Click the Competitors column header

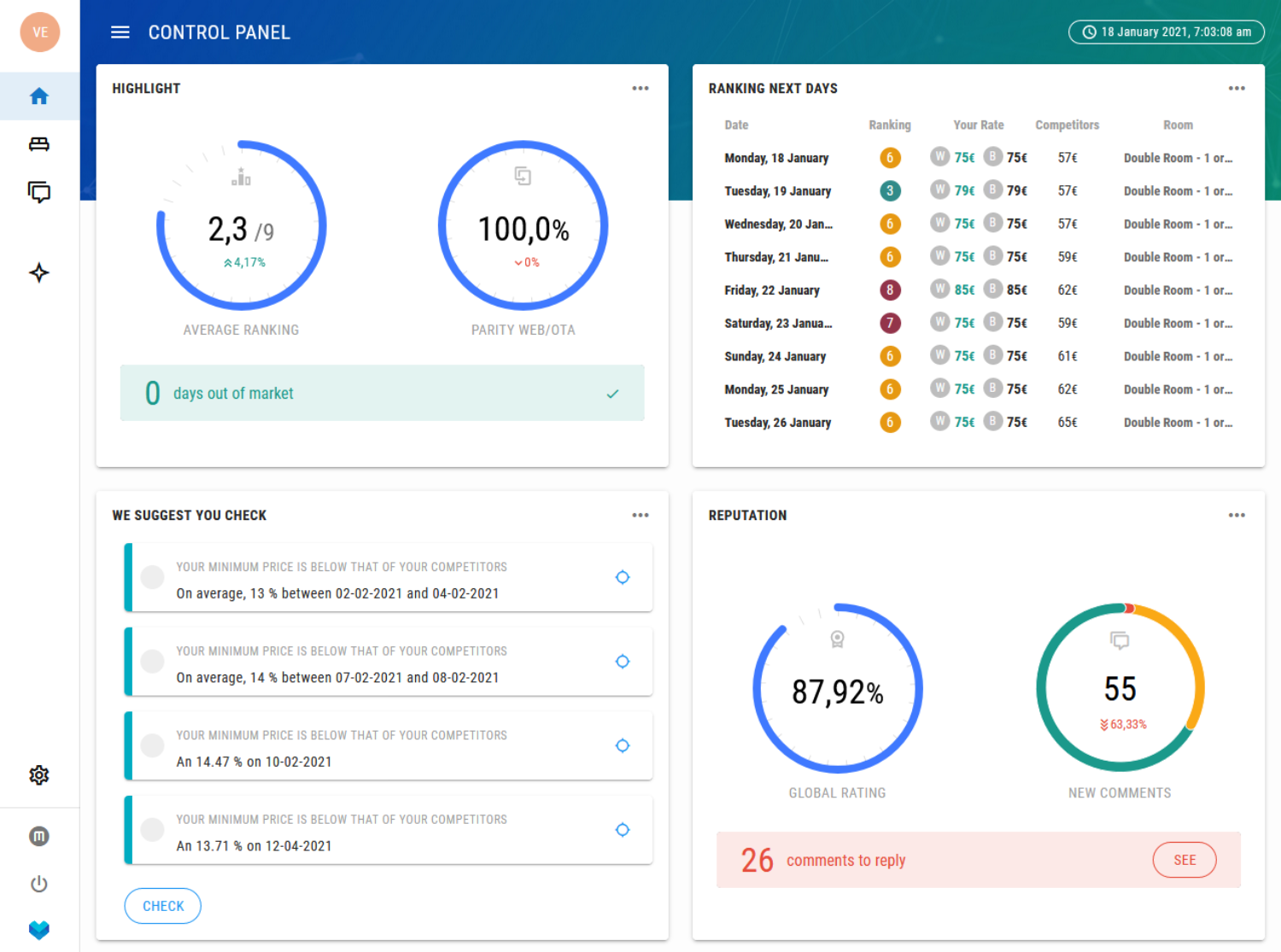point(1067,126)
